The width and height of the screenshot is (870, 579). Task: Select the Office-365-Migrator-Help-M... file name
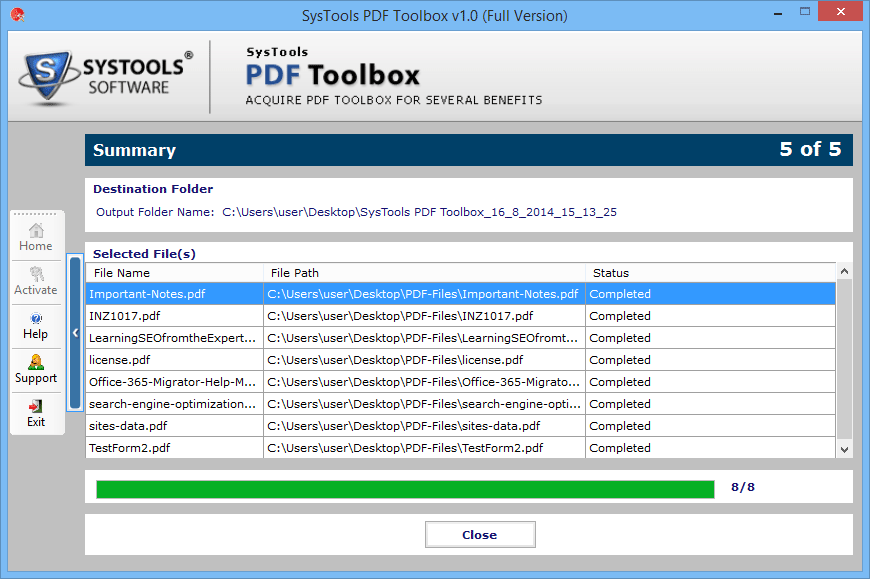coord(173,382)
